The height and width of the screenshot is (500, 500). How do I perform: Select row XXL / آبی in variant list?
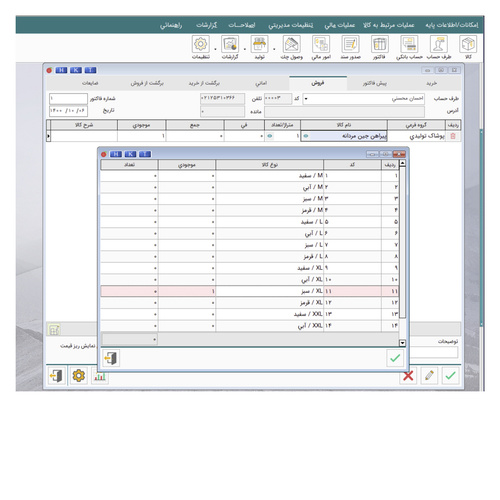click(249, 326)
